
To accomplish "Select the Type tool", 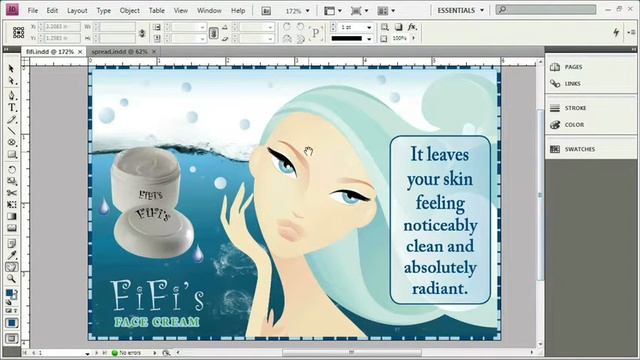I will coord(11,108).
